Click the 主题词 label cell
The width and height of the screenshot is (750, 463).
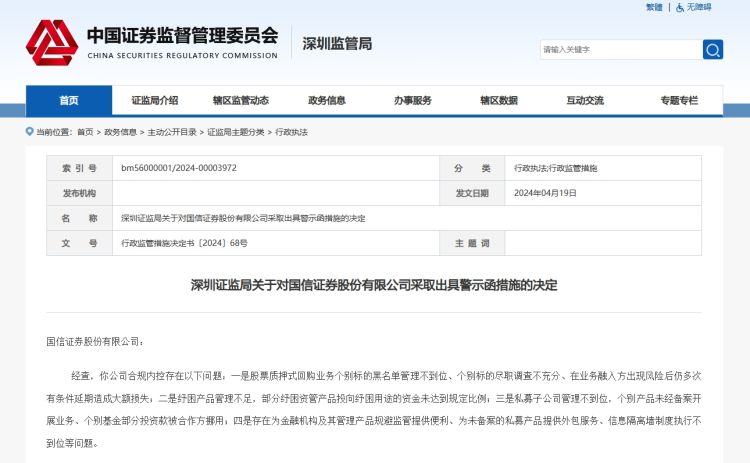(x=472, y=243)
